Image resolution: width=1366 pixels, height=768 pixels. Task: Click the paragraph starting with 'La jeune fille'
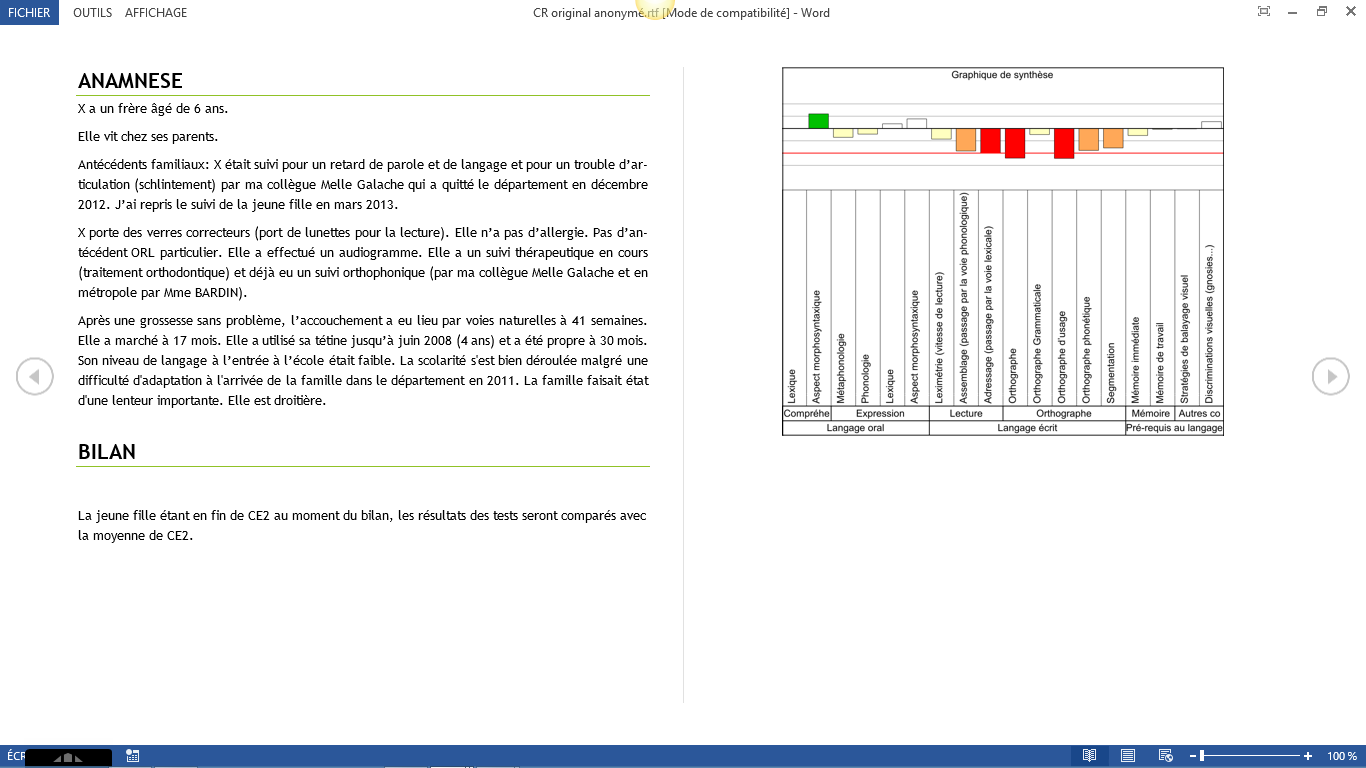(362, 525)
